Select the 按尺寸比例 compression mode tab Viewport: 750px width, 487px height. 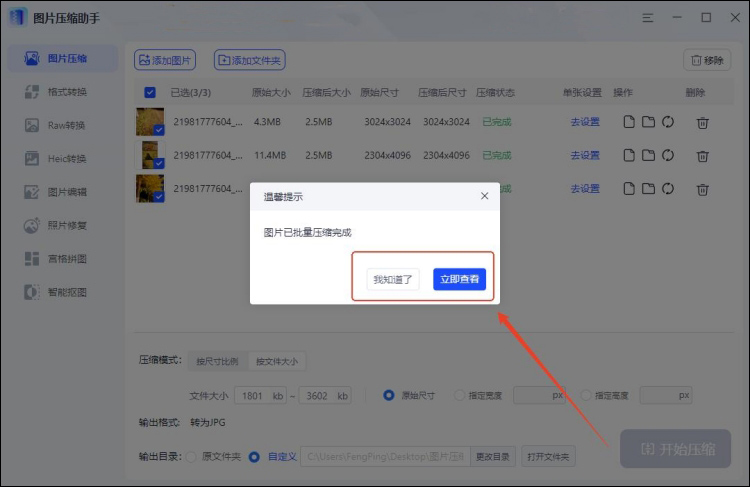click(x=218, y=361)
